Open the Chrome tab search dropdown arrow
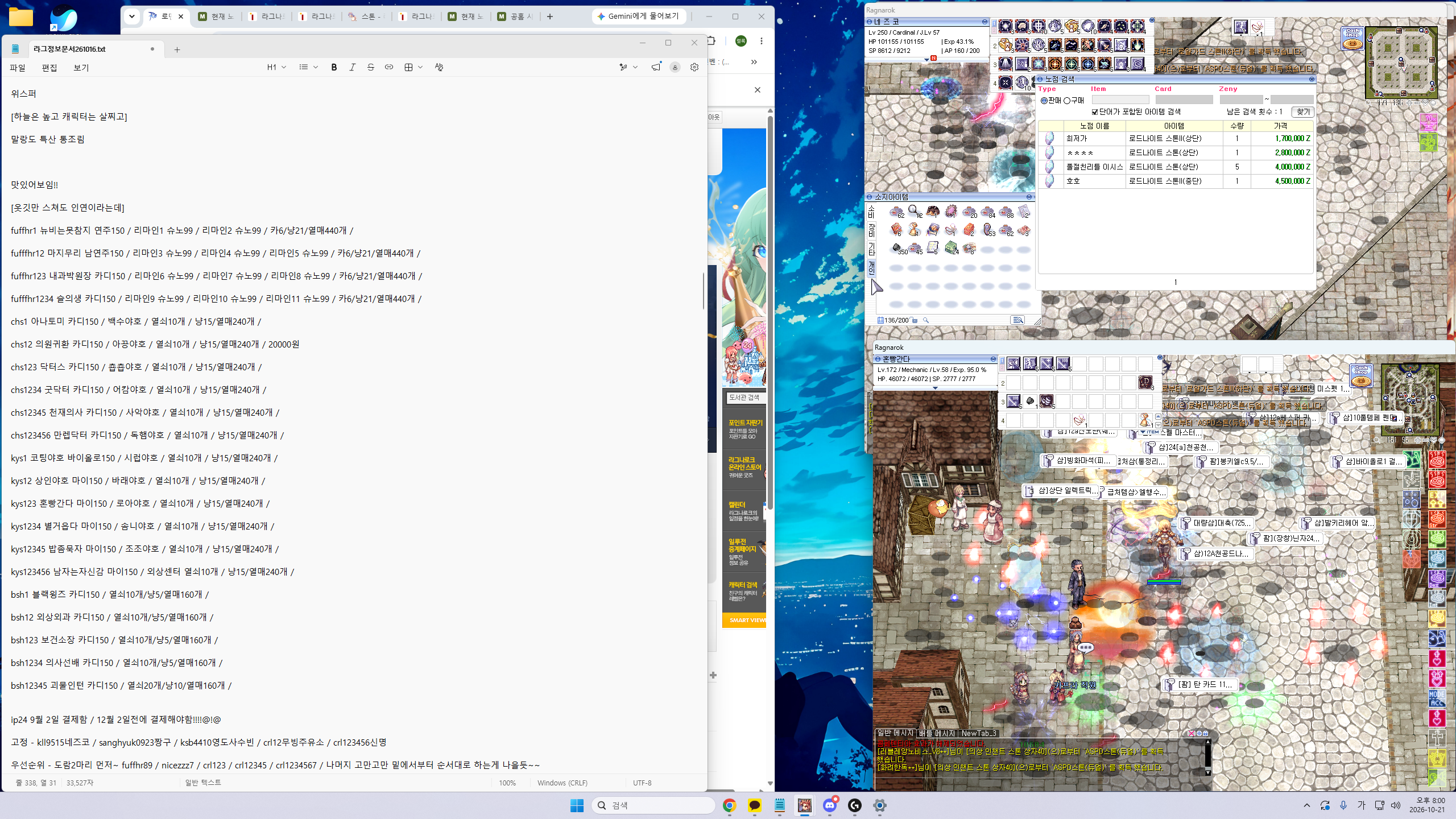 coord(132,16)
